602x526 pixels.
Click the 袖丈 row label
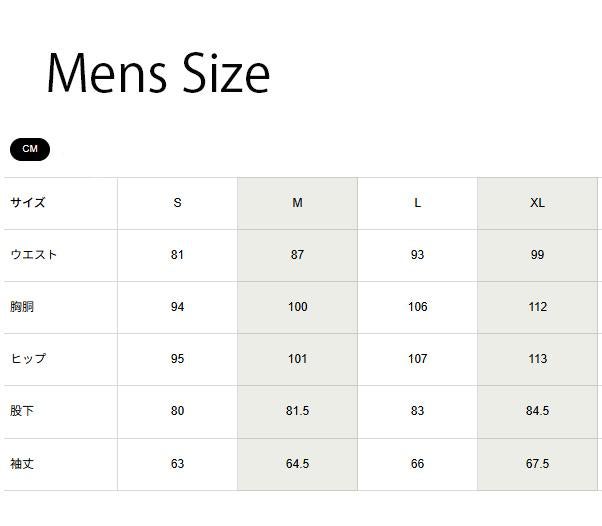pyautogui.click(x=22, y=464)
